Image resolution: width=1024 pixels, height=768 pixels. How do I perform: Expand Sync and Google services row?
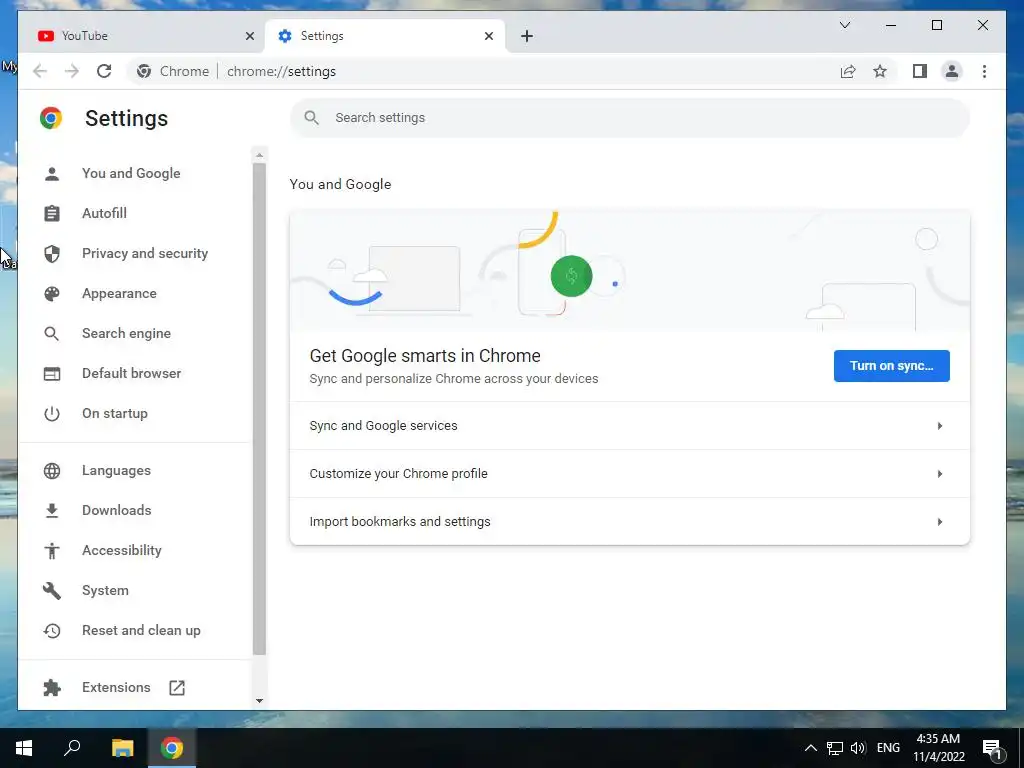[x=630, y=426]
